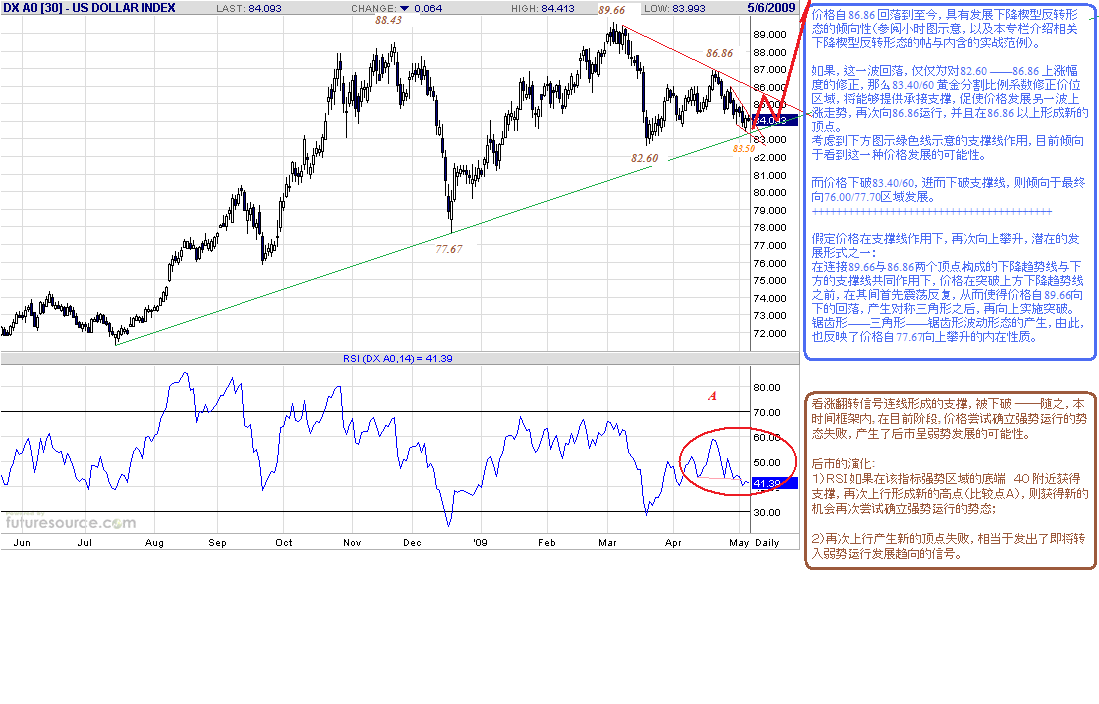Viewport: 1099px width, 704px height.
Task: Click the 60.00 RSI axis label
Action: (x=767, y=438)
